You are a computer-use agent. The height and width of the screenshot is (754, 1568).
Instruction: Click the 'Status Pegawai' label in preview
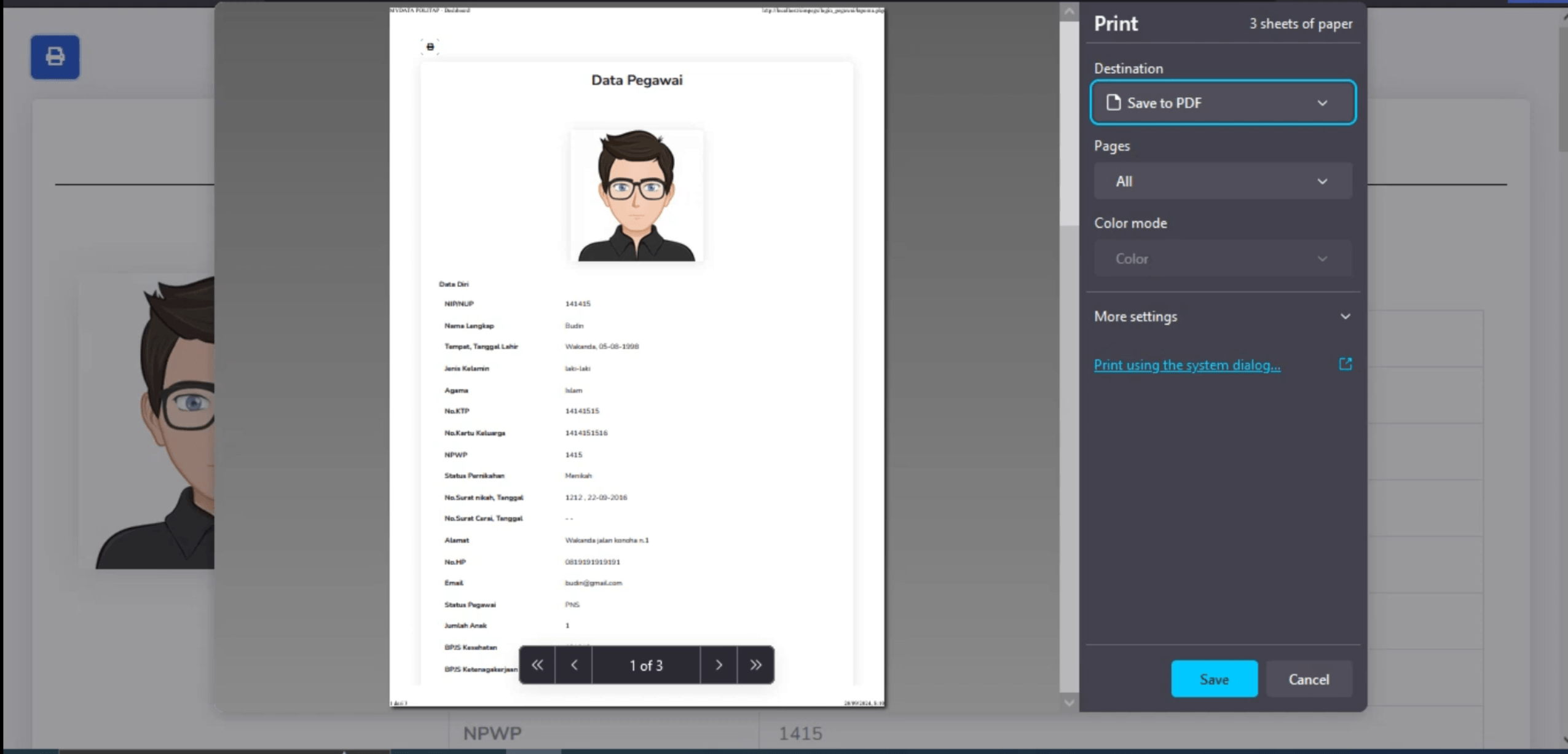[x=470, y=605]
